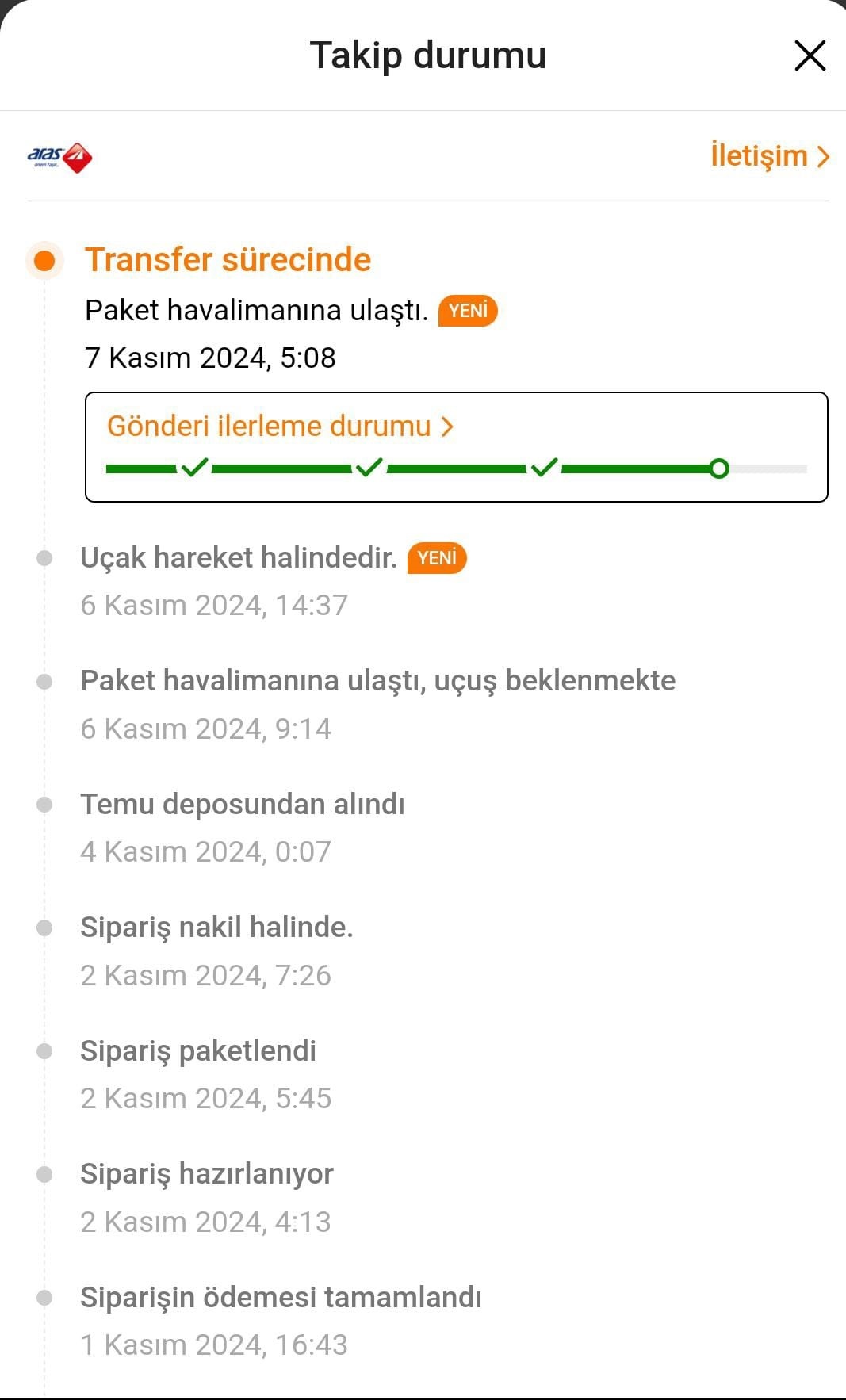Select the Transfer sürecinde heading
This screenshot has height=1400, width=846.
(x=228, y=260)
